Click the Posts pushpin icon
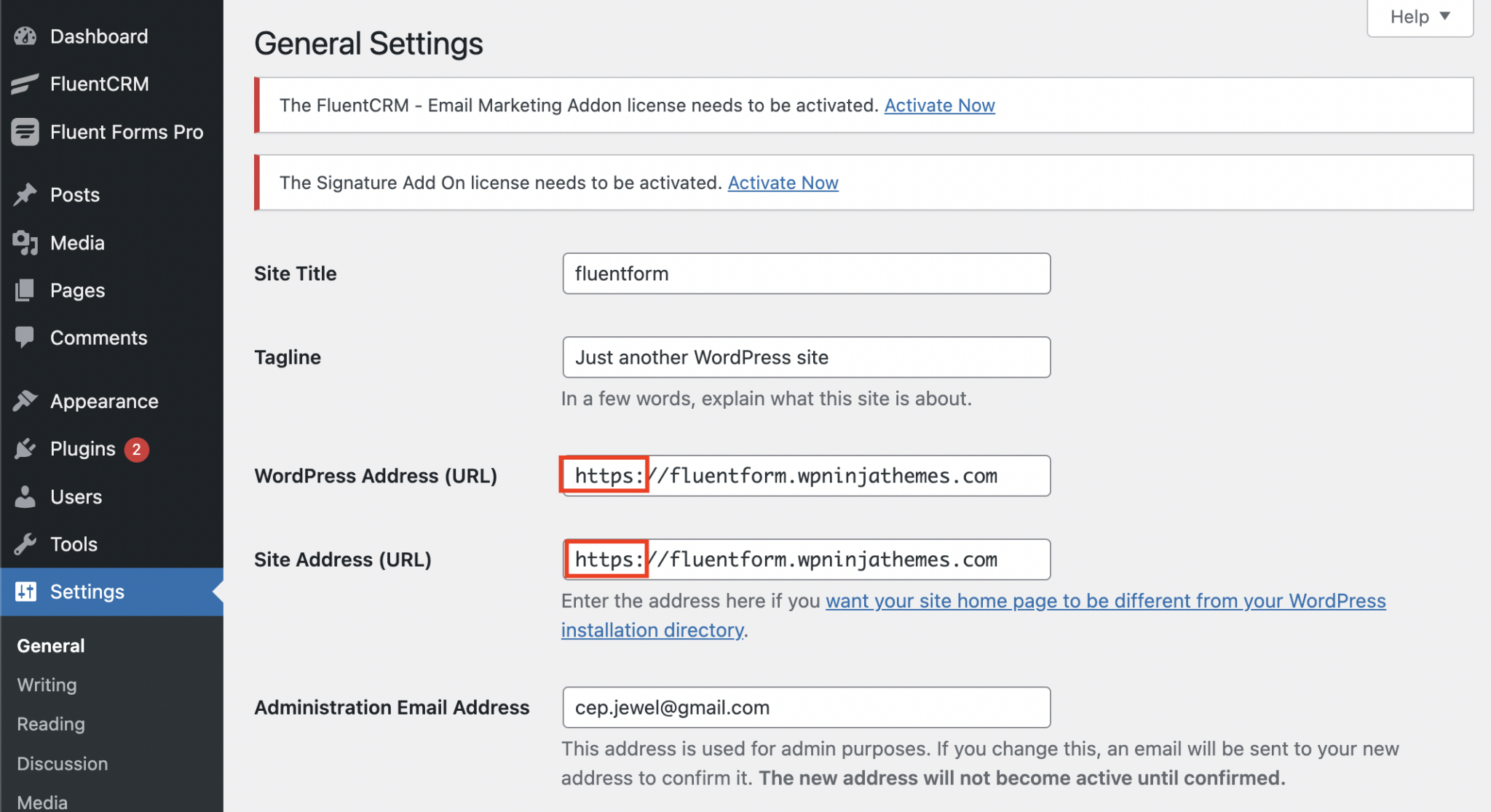The width and height of the screenshot is (1491, 812). pos(25,195)
